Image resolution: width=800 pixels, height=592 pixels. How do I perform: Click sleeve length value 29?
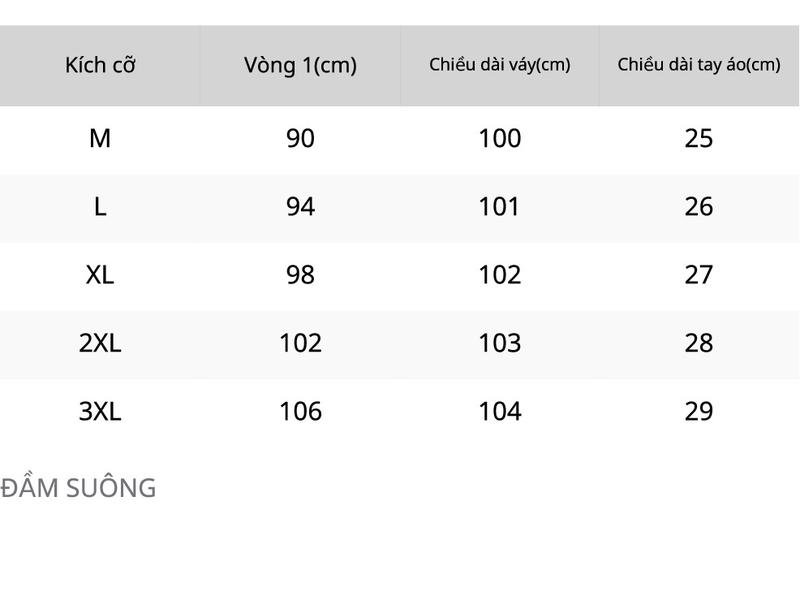[x=698, y=411]
